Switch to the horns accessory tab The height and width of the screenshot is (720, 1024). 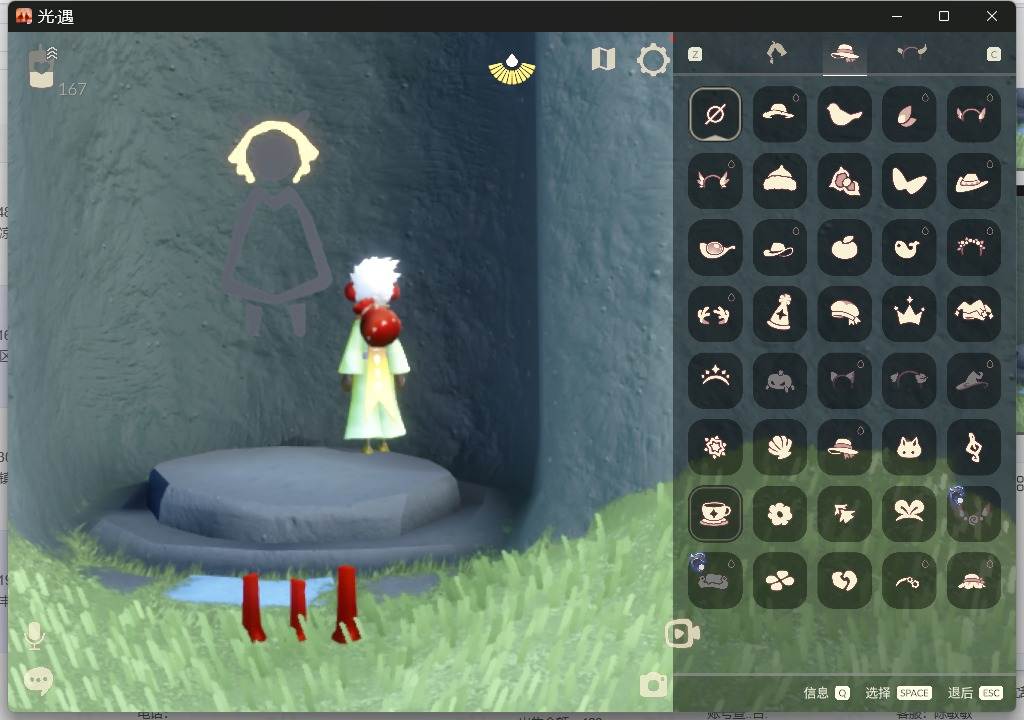(x=912, y=52)
